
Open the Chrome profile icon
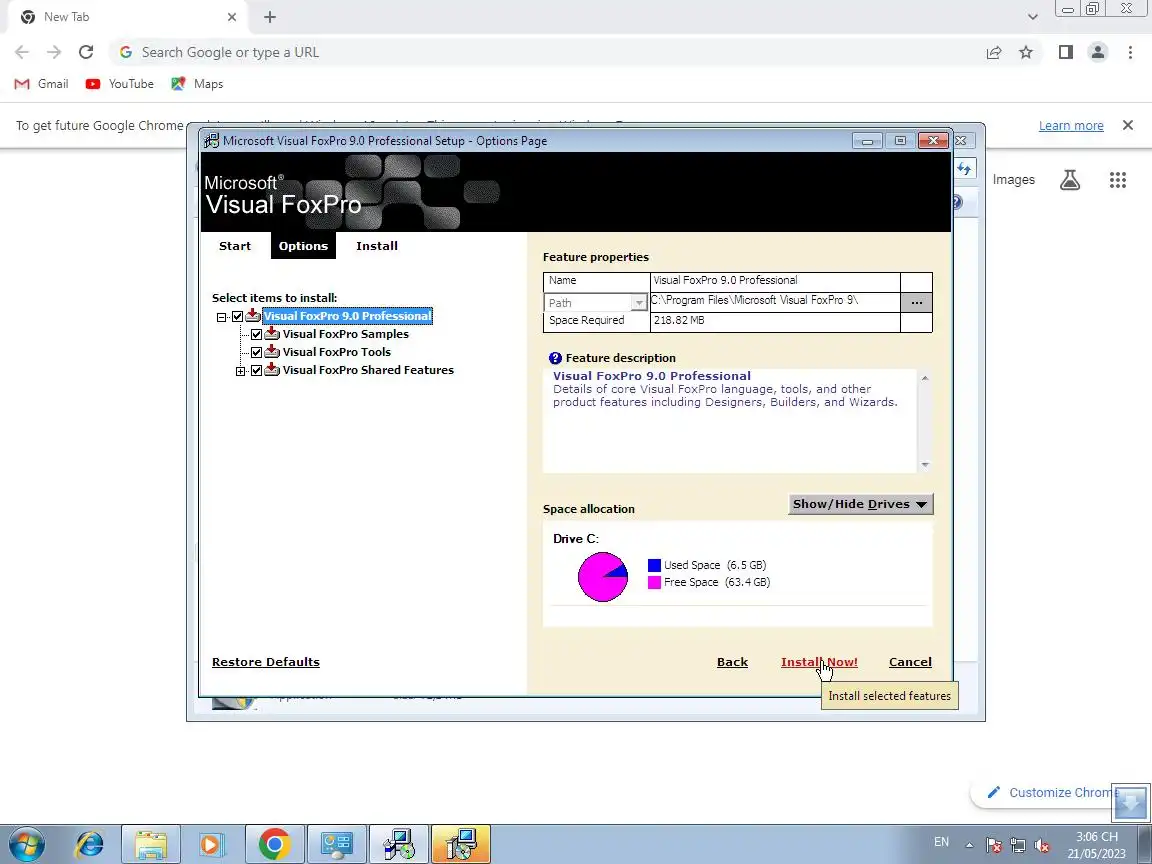1098,52
